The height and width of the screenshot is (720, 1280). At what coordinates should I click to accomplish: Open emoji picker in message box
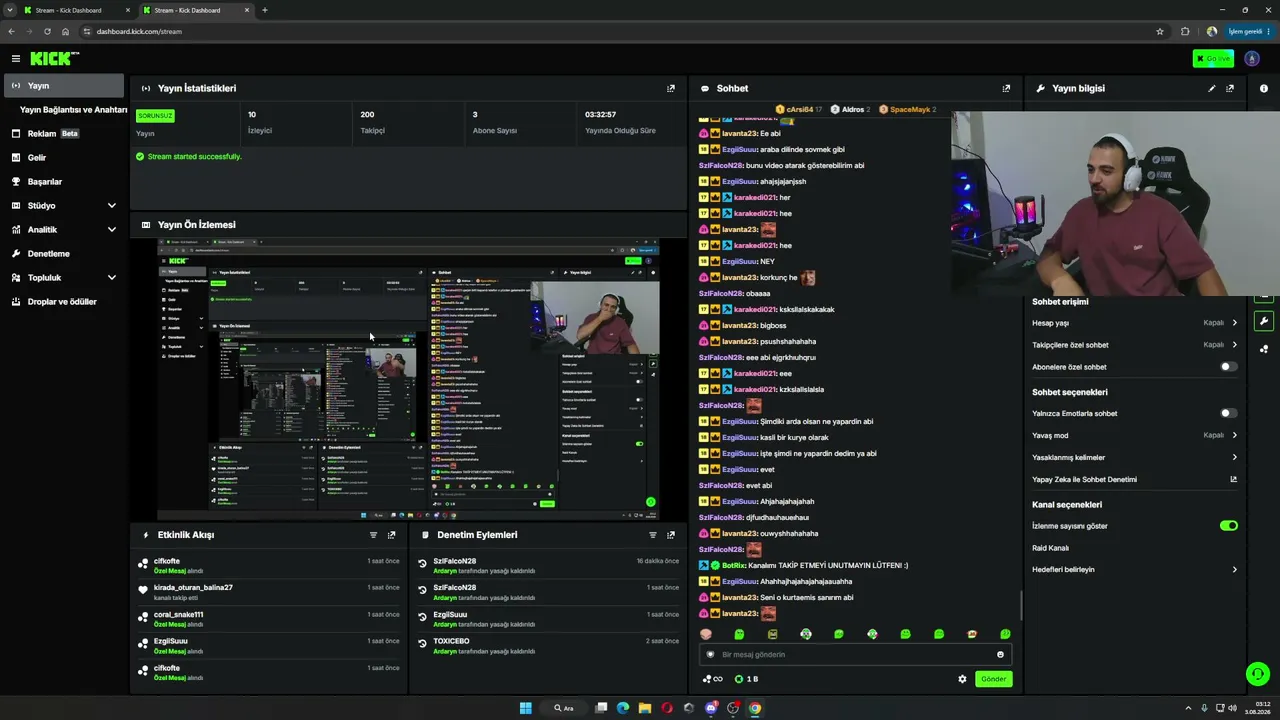tap(1000, 655)
